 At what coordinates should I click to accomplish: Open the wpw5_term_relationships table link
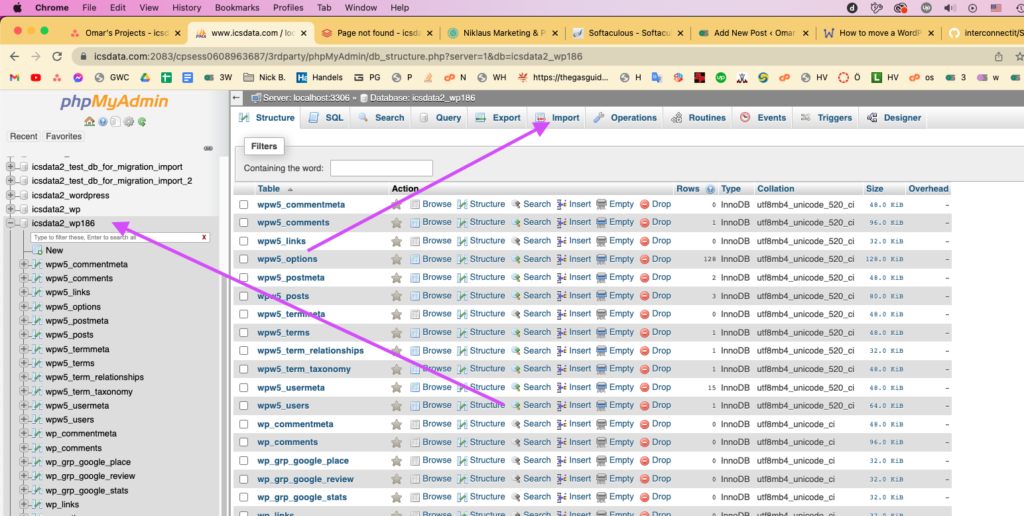pyautogui.click(x=310, y=351)
